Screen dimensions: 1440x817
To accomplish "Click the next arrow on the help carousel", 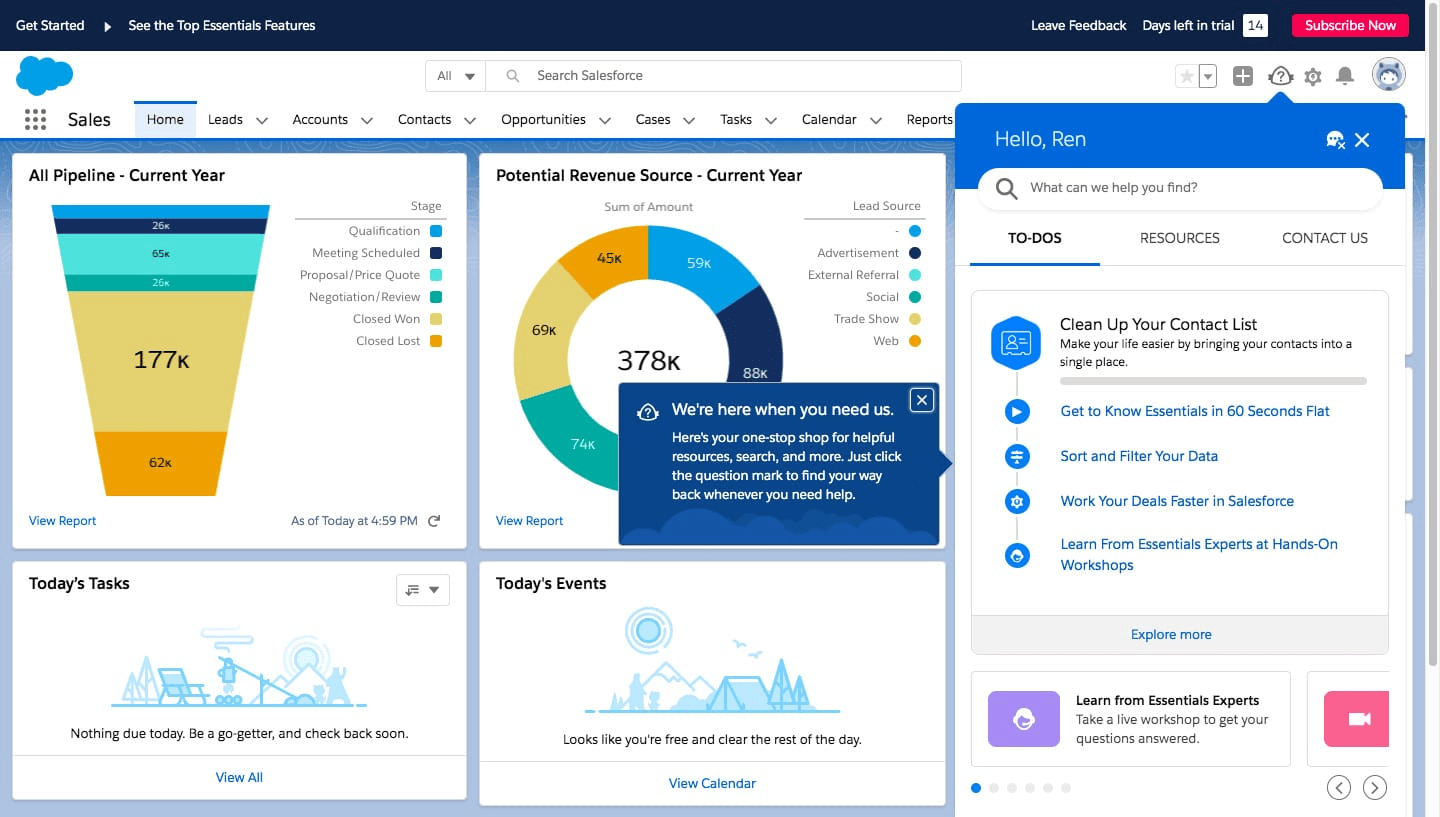I will (x=1375, y=787).
